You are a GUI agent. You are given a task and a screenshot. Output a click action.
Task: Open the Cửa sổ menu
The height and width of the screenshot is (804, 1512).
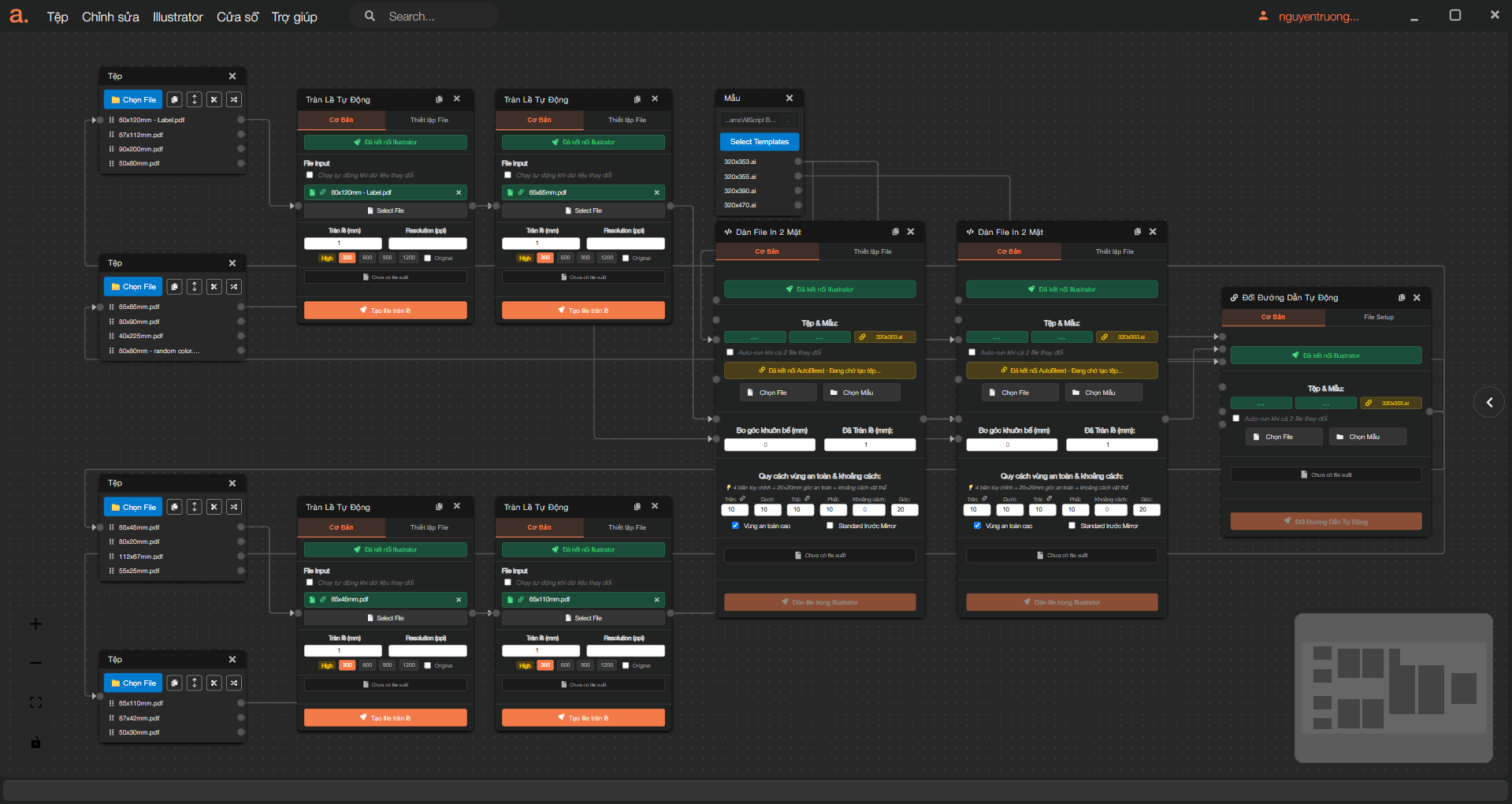(x=237, y=17)
